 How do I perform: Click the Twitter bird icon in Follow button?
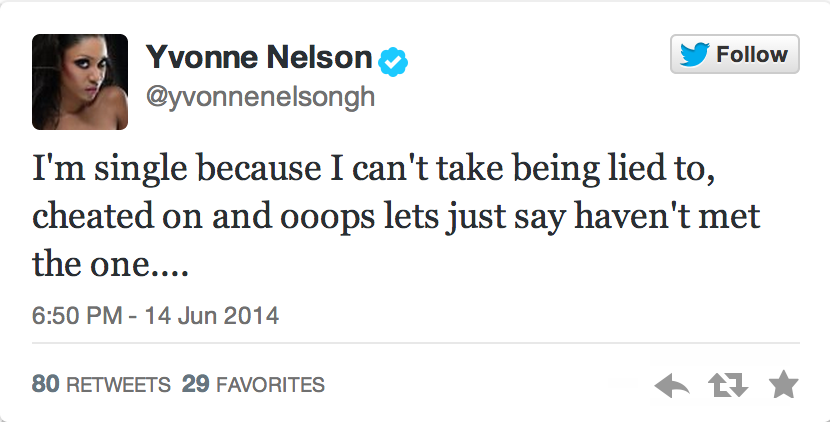694,55
